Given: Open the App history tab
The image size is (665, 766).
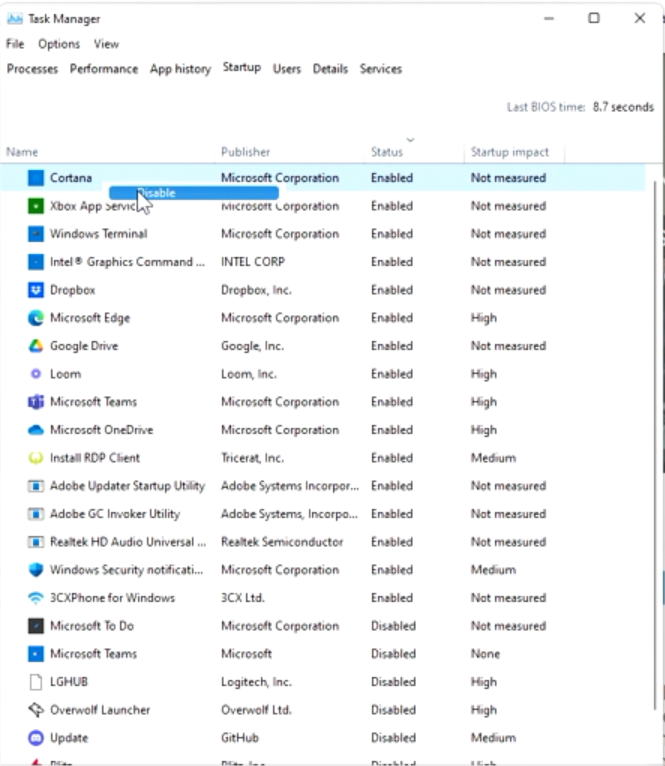Looking at the screenshot, I should pyautogui.click(x=180, y=69).
